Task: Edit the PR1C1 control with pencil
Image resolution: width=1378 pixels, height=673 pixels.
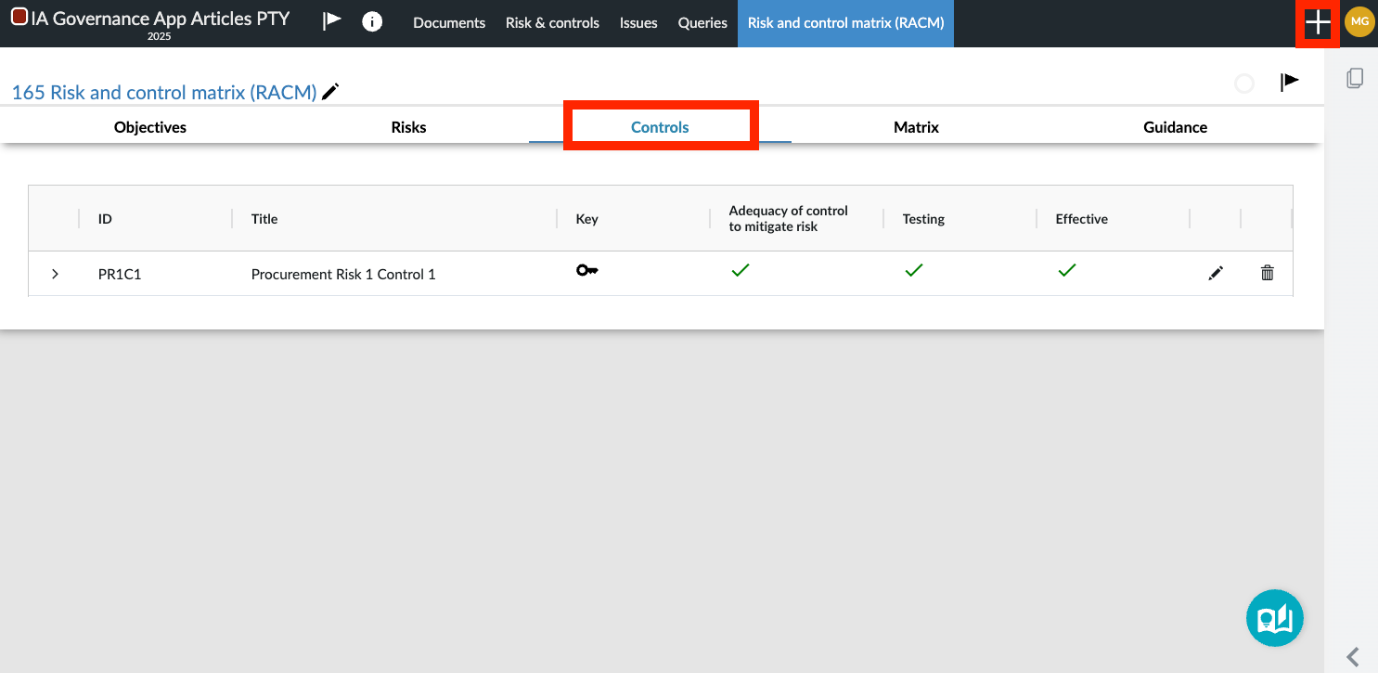Action: (1216, 273)
